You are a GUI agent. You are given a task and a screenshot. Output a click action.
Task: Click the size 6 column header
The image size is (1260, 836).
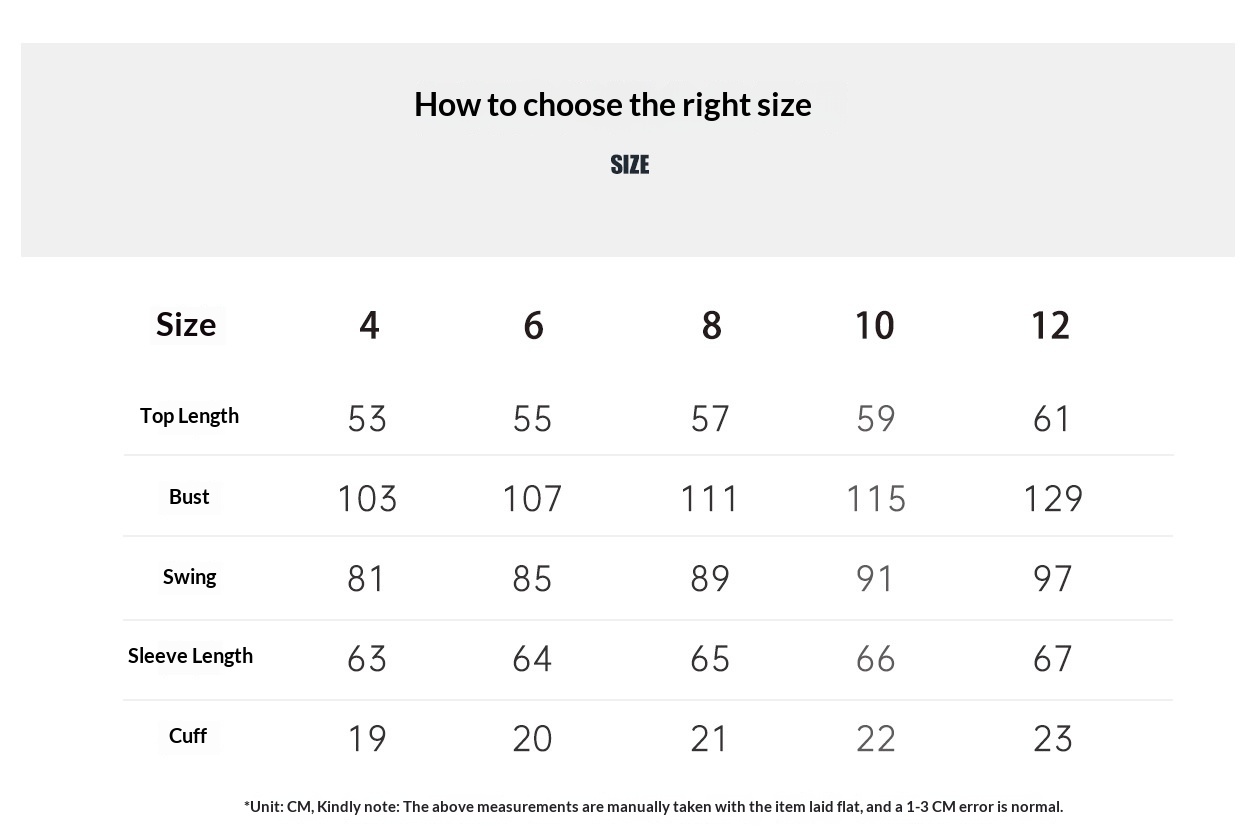tap(533, 325)
